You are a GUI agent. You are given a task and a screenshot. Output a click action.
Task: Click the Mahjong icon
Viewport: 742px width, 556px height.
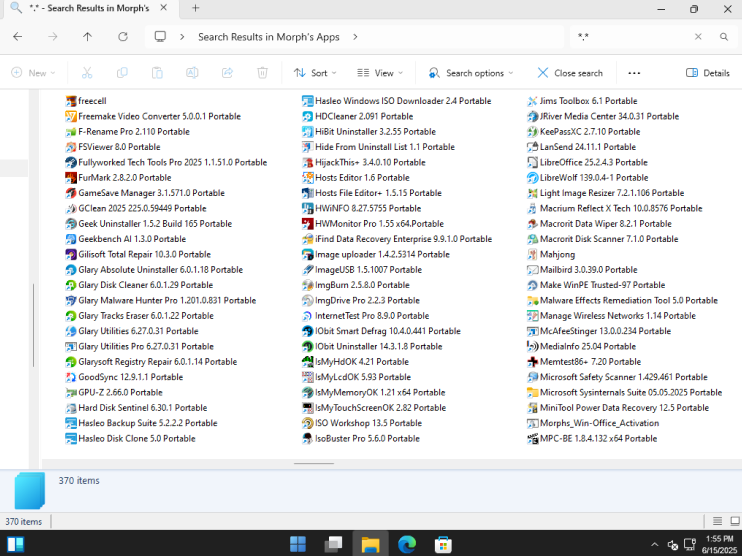click(532, 255)
